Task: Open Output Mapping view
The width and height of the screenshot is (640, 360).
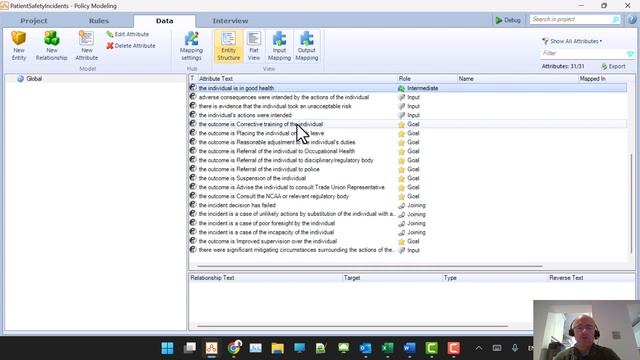Action: (307, 46)
